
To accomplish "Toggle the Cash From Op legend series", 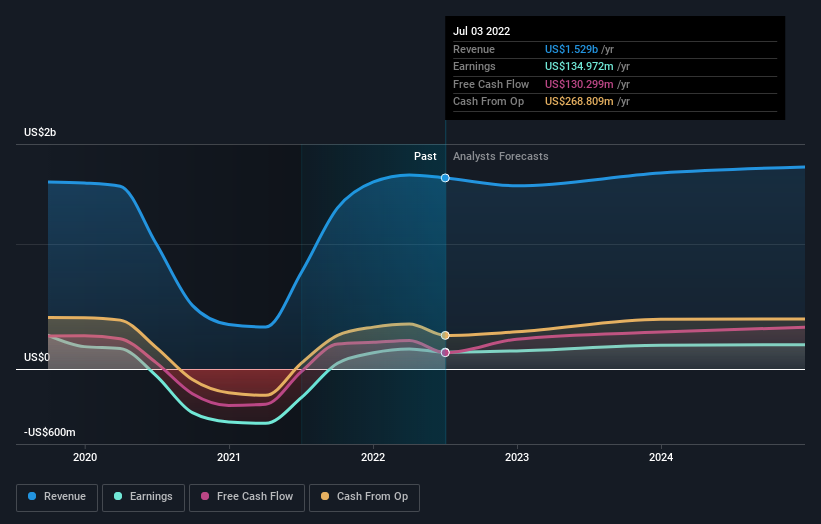I will [x=364, y=497].
